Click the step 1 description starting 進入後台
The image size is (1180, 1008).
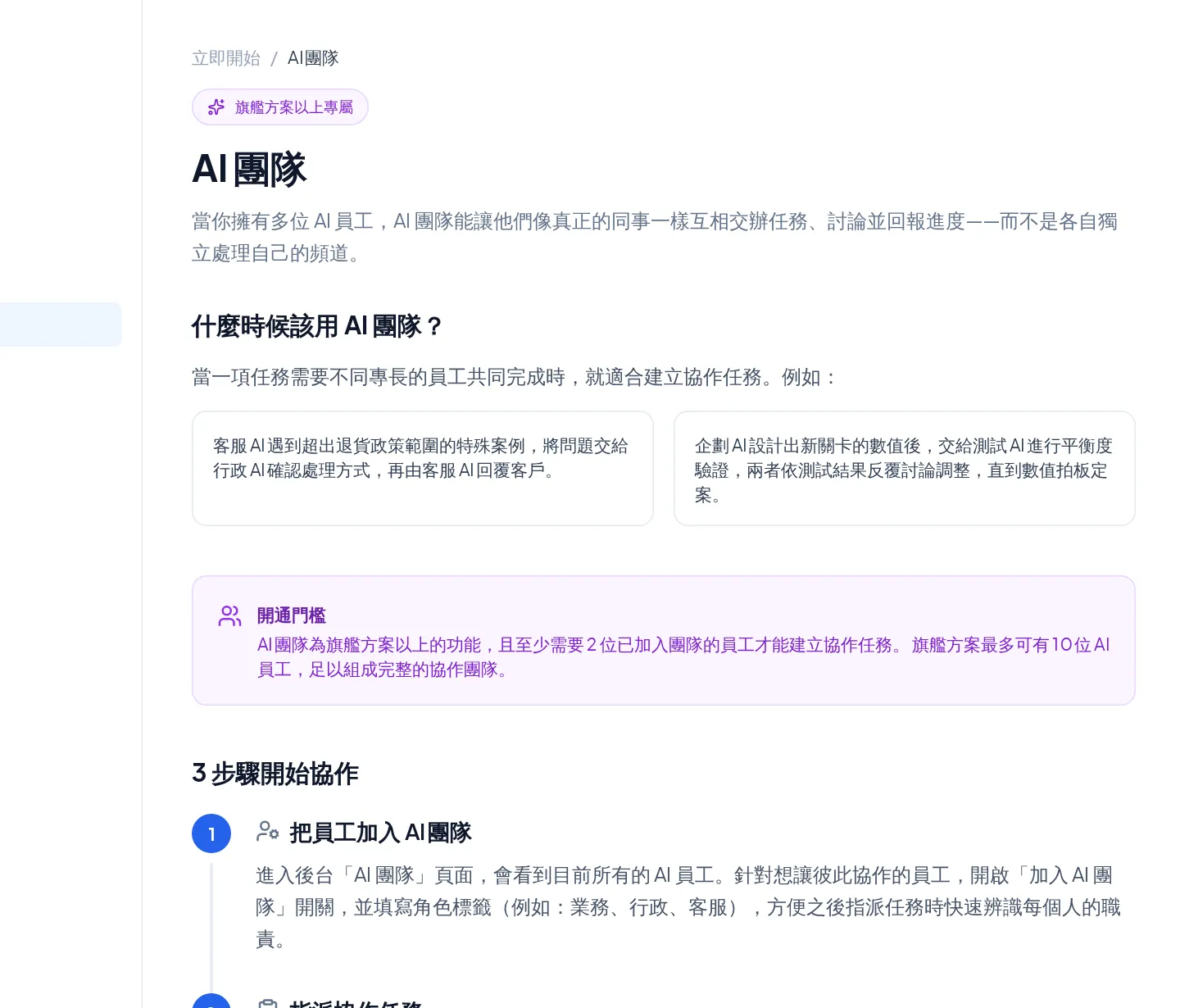tap(688, 907)
